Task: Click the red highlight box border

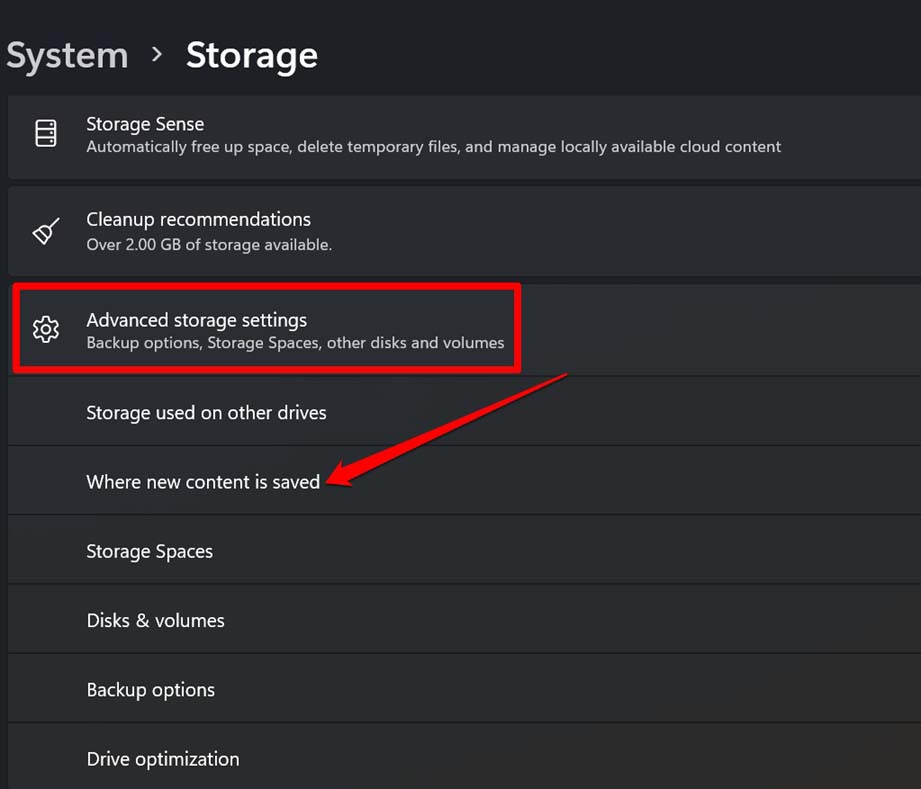Action: 265,286
